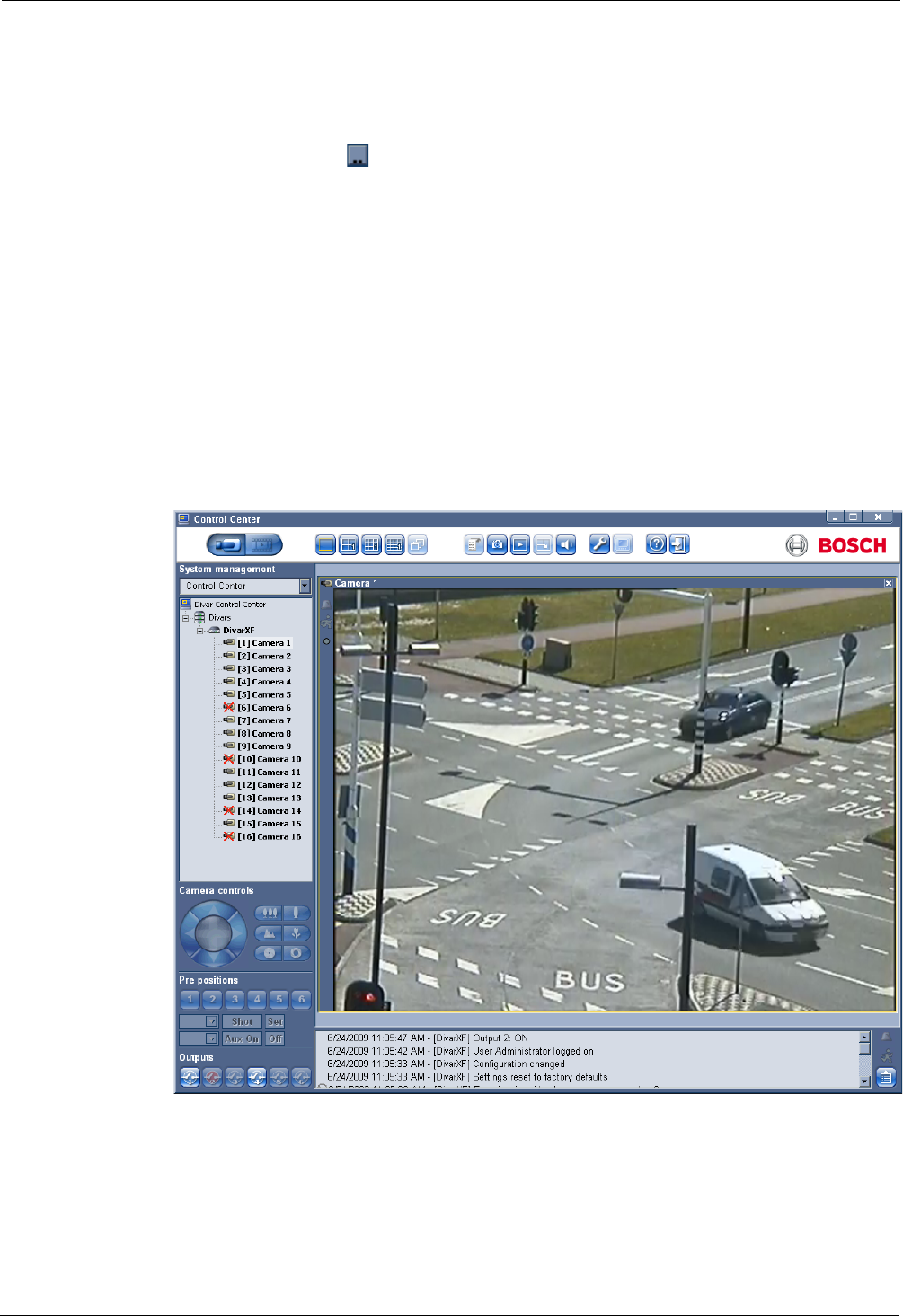This screenshot has width=903, height=1316.
Task: Select the quad multiscreen layout
Action: tap(349, 544)
